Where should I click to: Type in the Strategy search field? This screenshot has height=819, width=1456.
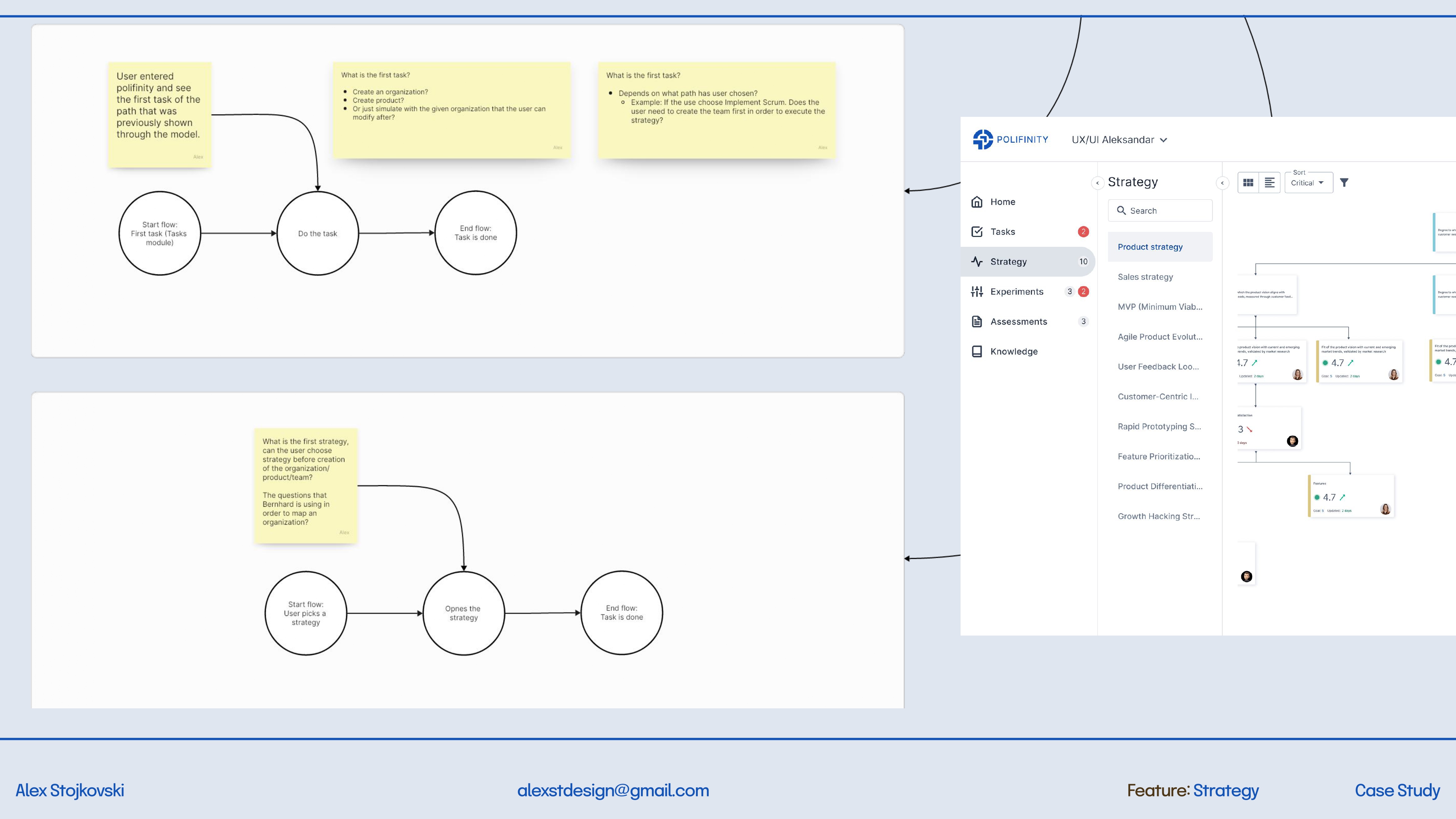click(1167, 211)
